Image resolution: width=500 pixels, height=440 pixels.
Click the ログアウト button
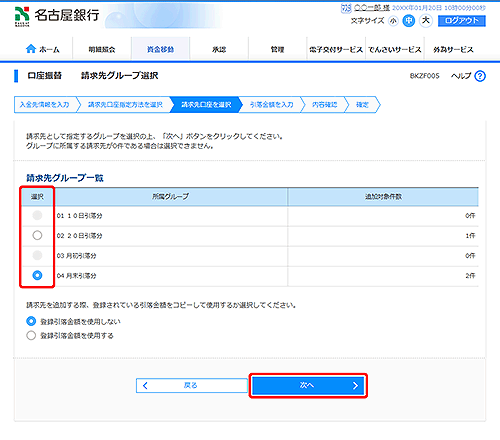(462, 21)
